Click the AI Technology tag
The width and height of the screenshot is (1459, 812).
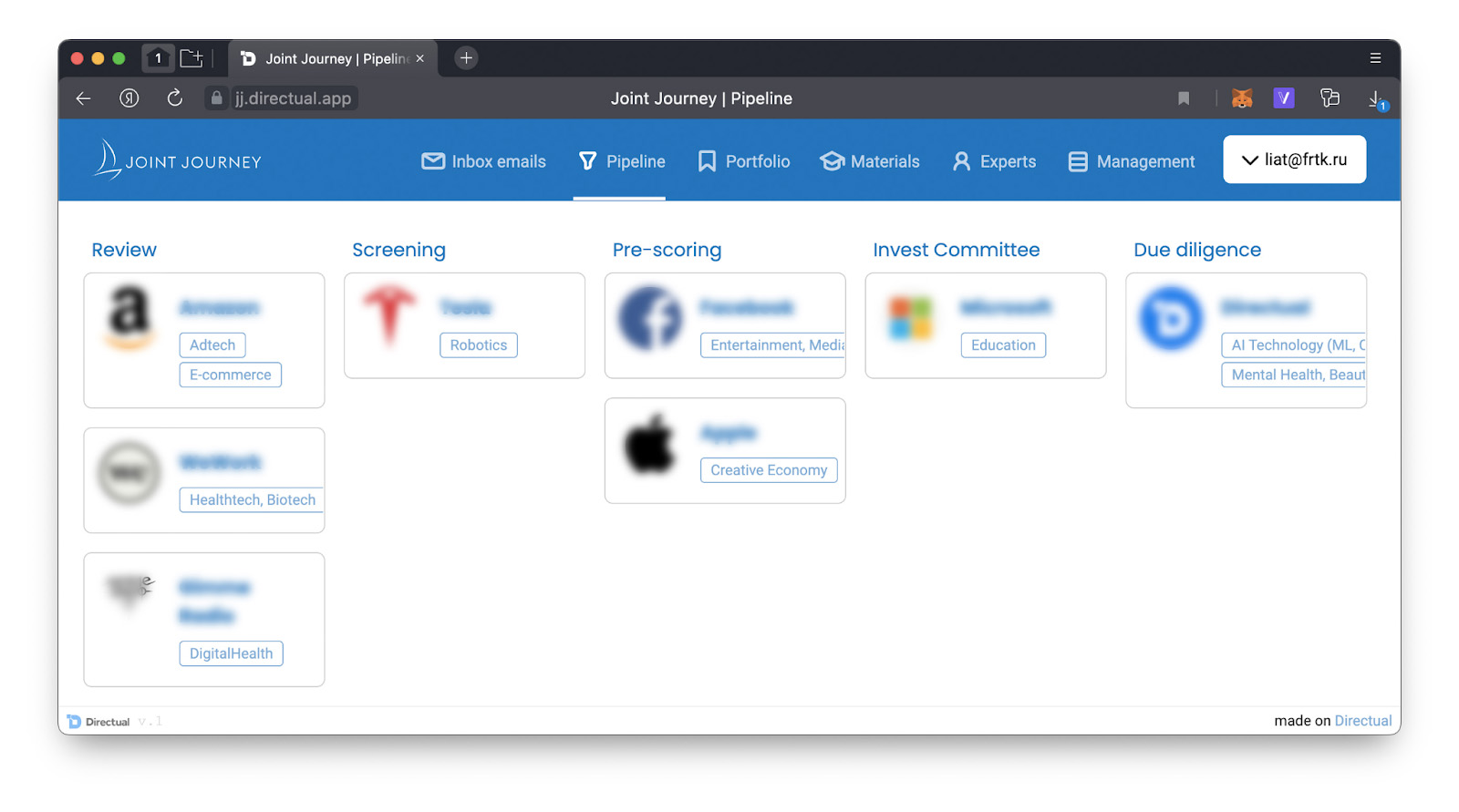[1294, 345]
